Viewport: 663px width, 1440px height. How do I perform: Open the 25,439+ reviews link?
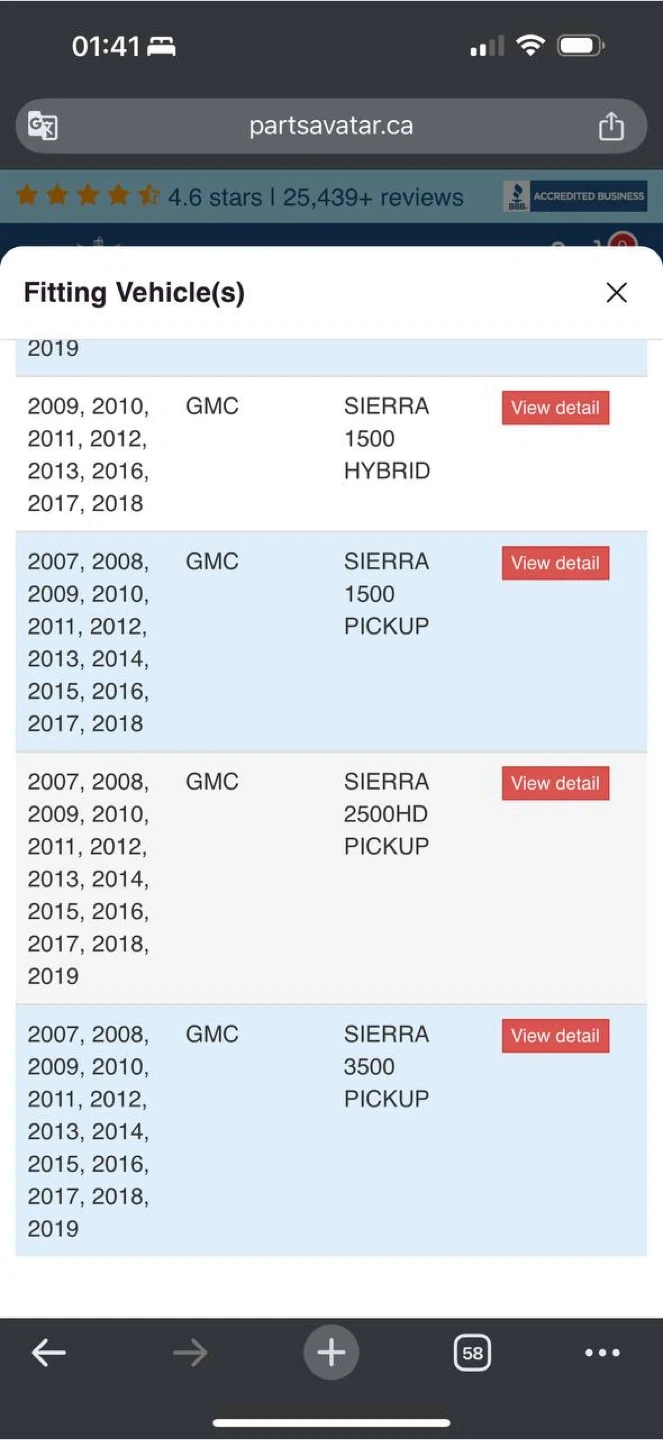(x=373, y=197)
